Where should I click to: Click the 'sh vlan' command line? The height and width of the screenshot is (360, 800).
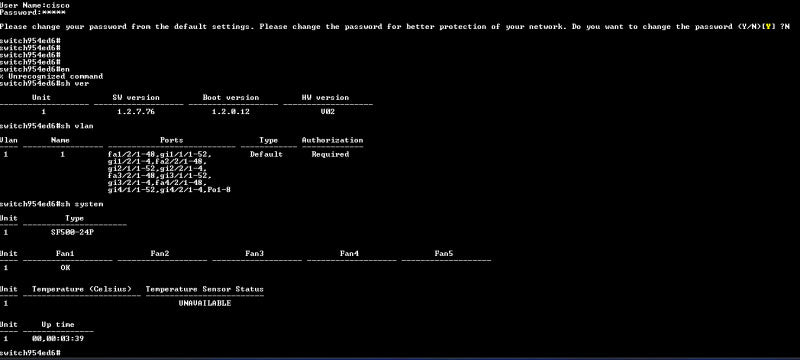point(47,126)
